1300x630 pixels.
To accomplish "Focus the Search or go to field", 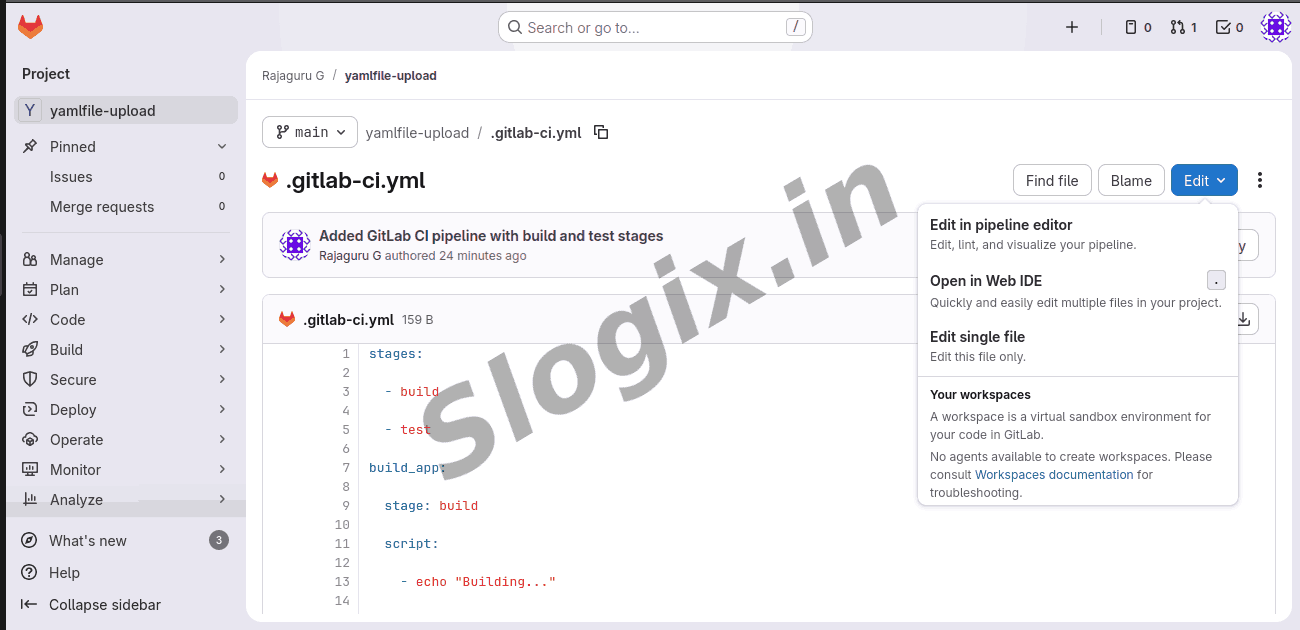I will 655,27.
